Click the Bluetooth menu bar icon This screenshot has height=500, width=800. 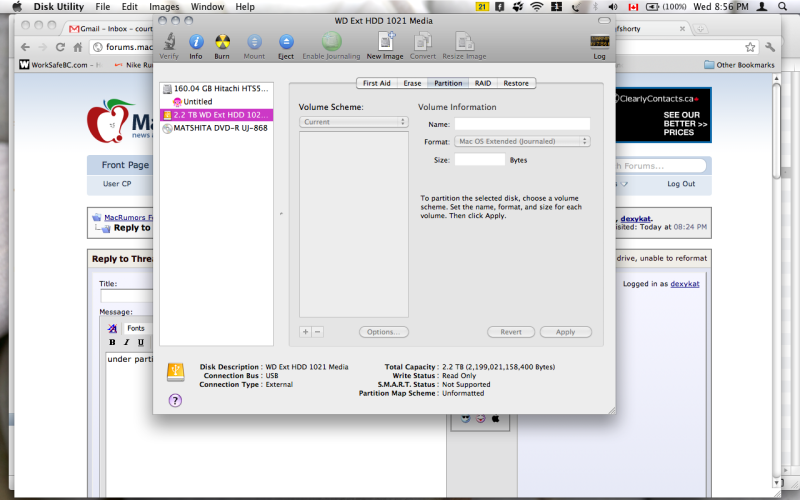tap(595, 7)
